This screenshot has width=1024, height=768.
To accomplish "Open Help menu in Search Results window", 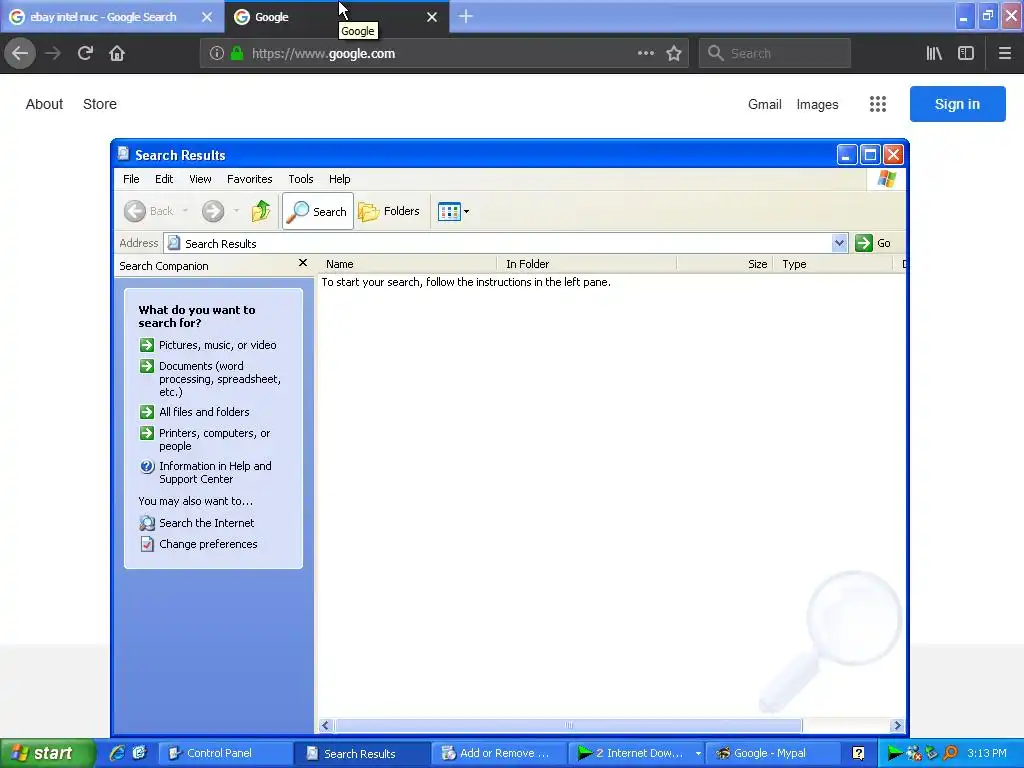I will point(340,179).
